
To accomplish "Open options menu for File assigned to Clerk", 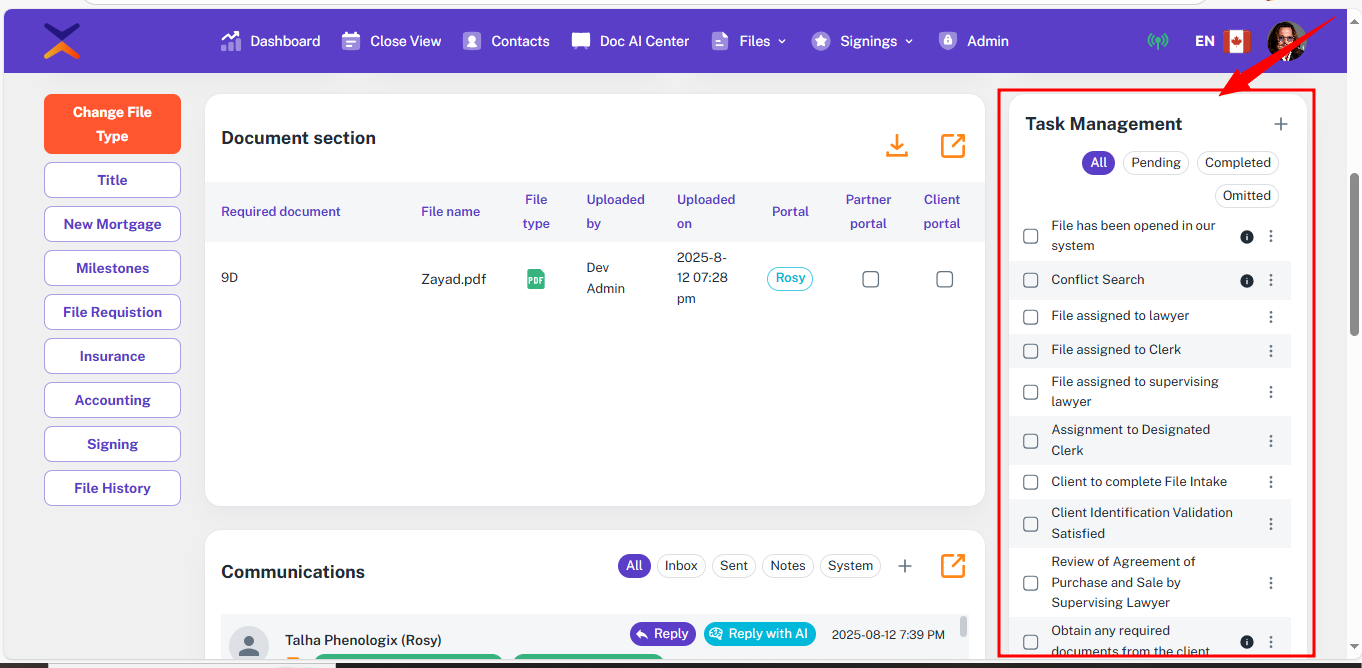I will [1271, 351].
